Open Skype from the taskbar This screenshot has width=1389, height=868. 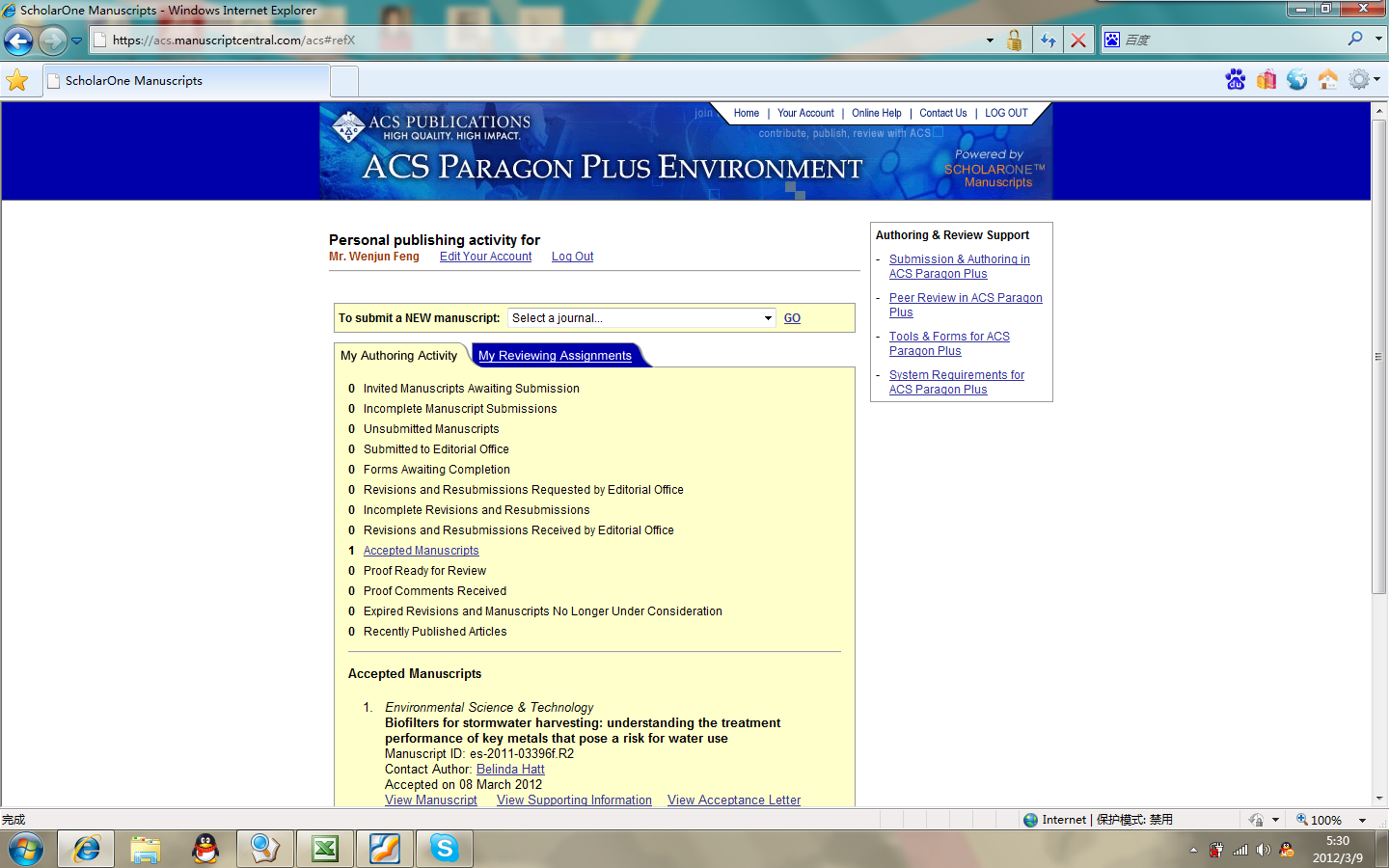pyautogui.click(x=445, y=849)
